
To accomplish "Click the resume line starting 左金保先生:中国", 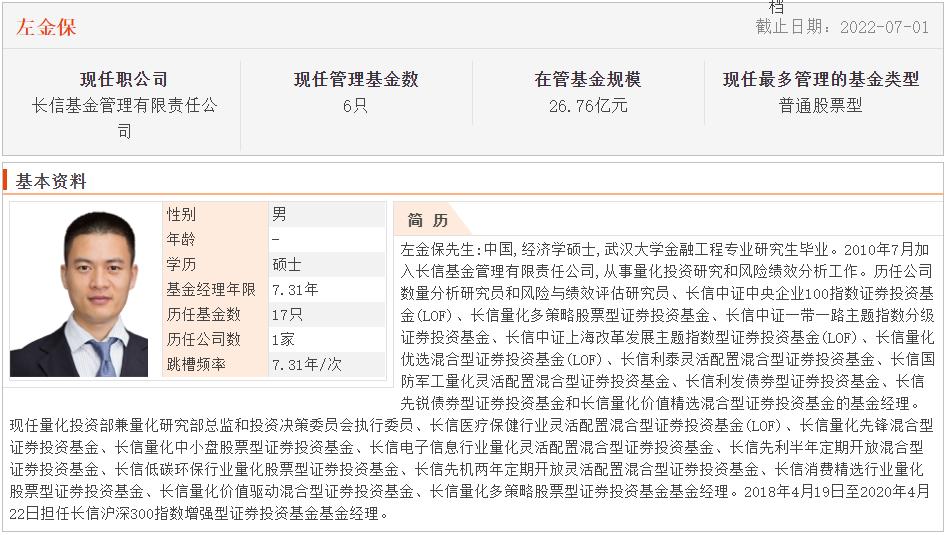I will pyautogui.click(x=665, y=249).
